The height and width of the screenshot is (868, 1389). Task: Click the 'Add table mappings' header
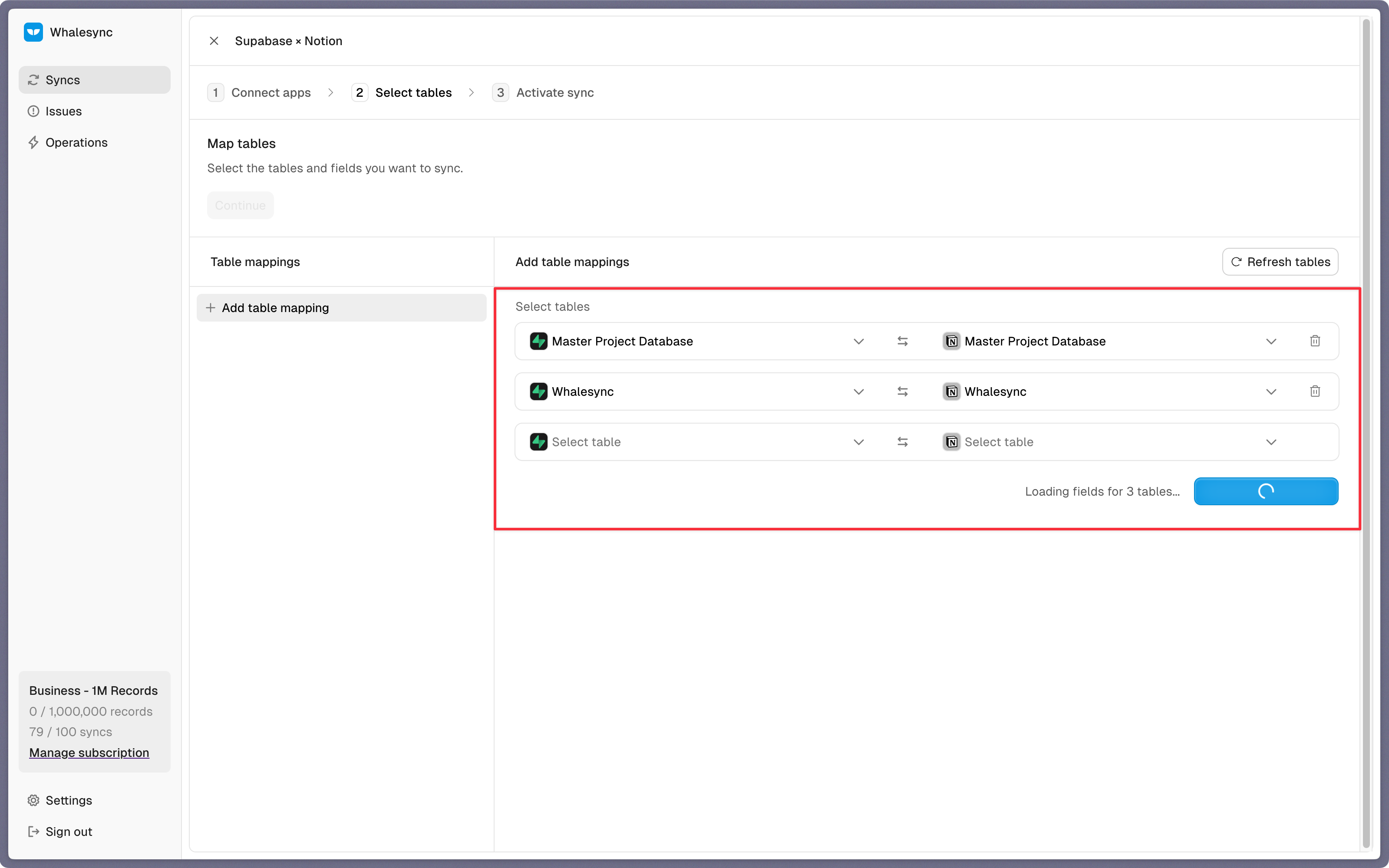coord(572,262)
